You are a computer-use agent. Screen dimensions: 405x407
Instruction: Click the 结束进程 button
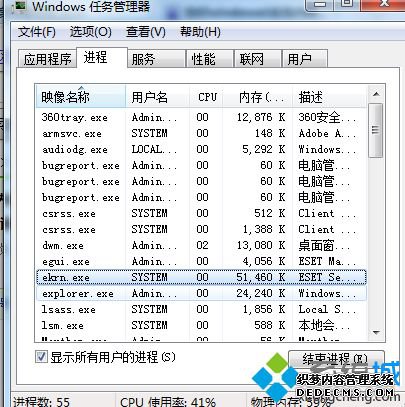point(336,359)
